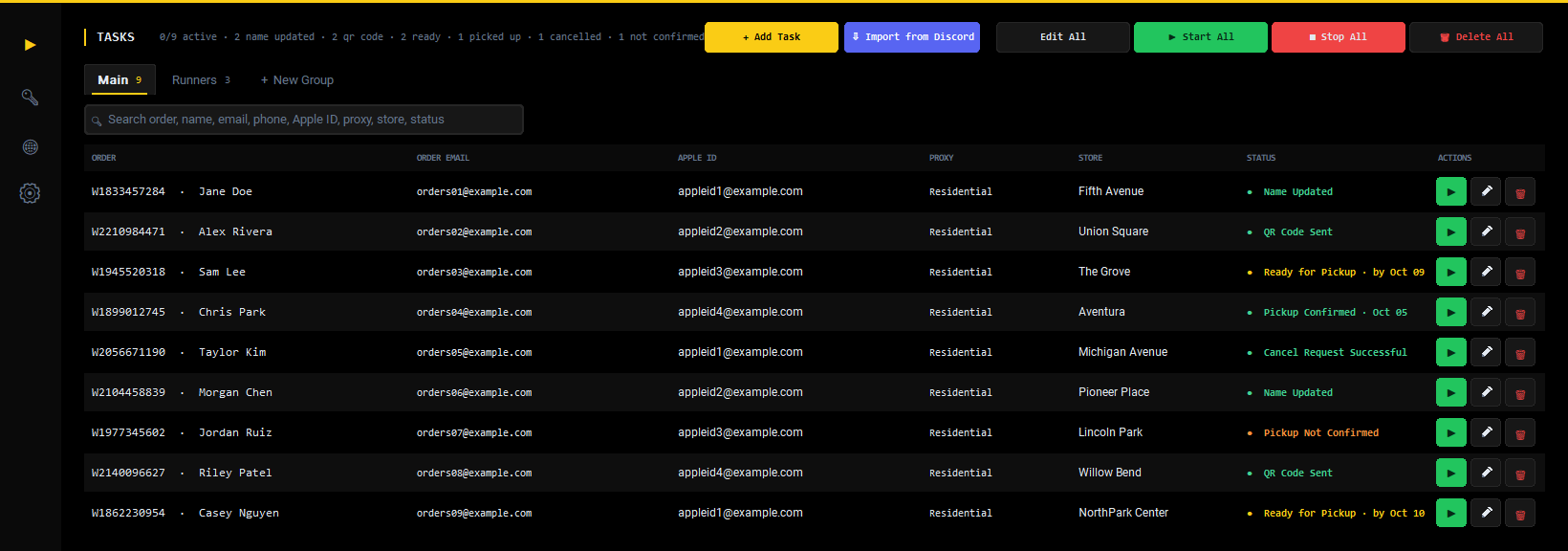Delete the Chris Park task
1568x551 pixels.
click(x=1520, y=312)
